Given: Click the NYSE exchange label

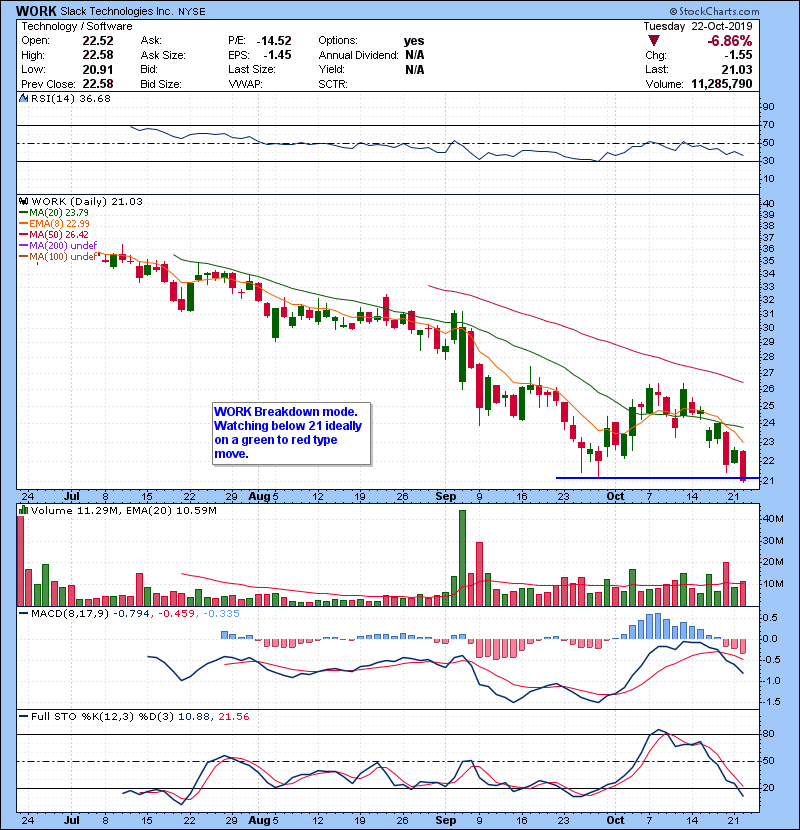Looking at the screenshot, I should pyautogui.click(x=192, y=11).
